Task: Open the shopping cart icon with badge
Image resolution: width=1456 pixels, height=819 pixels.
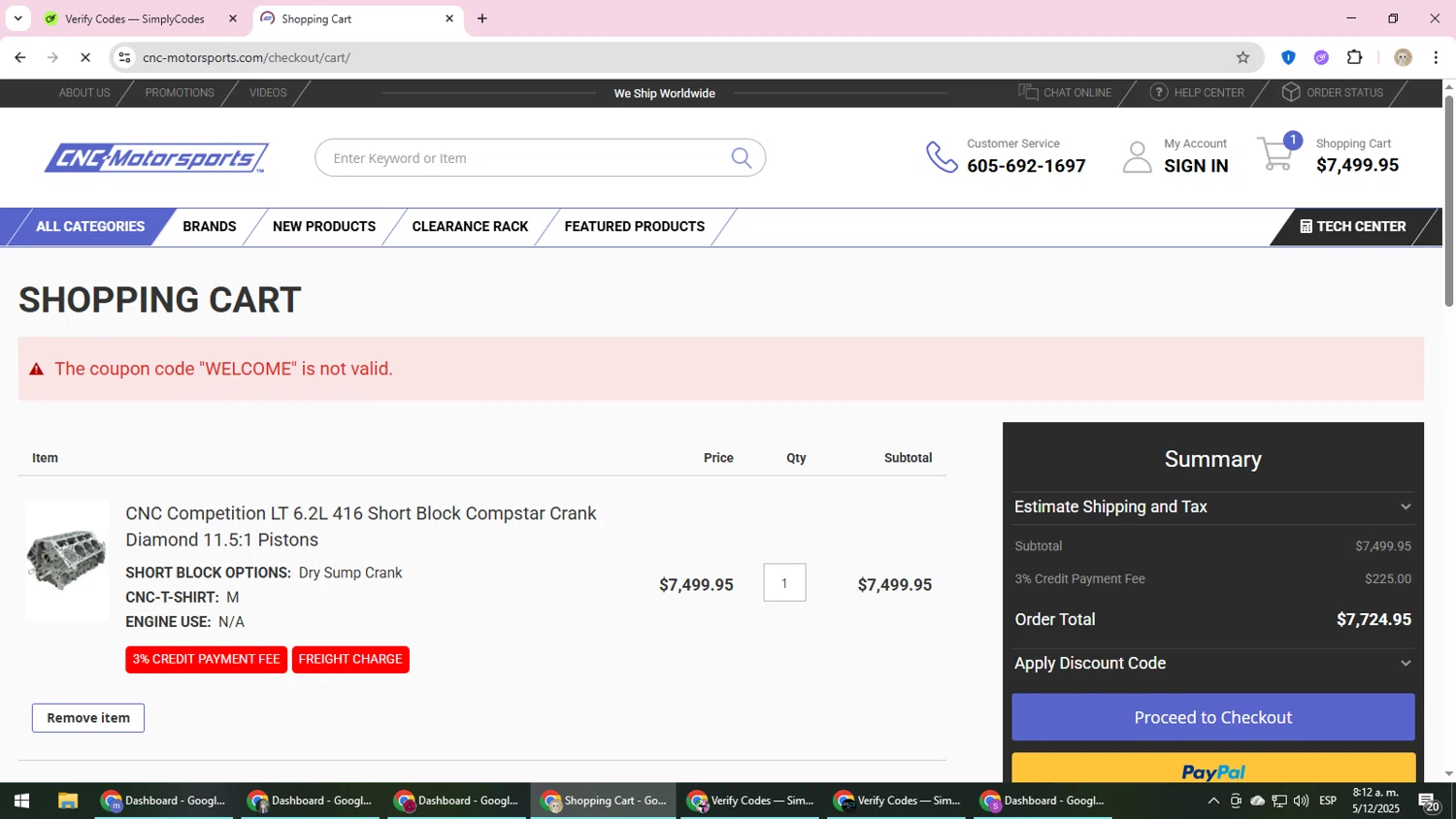Action: click(1278, 153)
